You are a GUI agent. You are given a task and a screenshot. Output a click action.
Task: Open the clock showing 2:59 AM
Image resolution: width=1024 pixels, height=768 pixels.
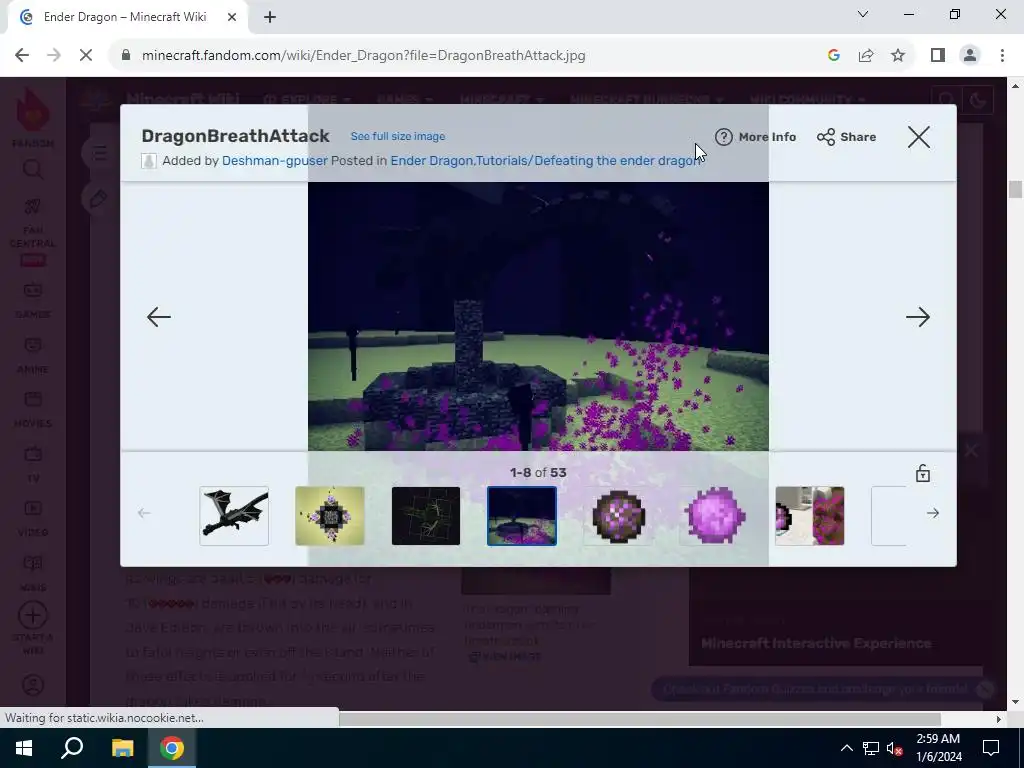tap(938, 748)
